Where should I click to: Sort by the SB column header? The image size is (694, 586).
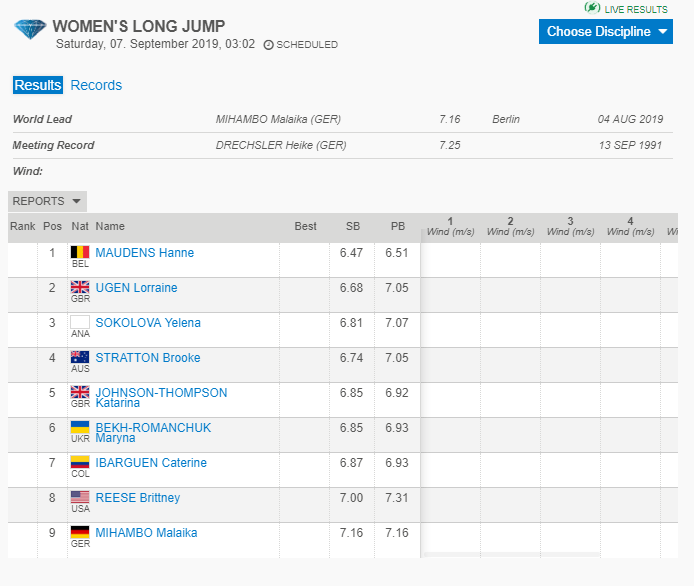(352, 227)
